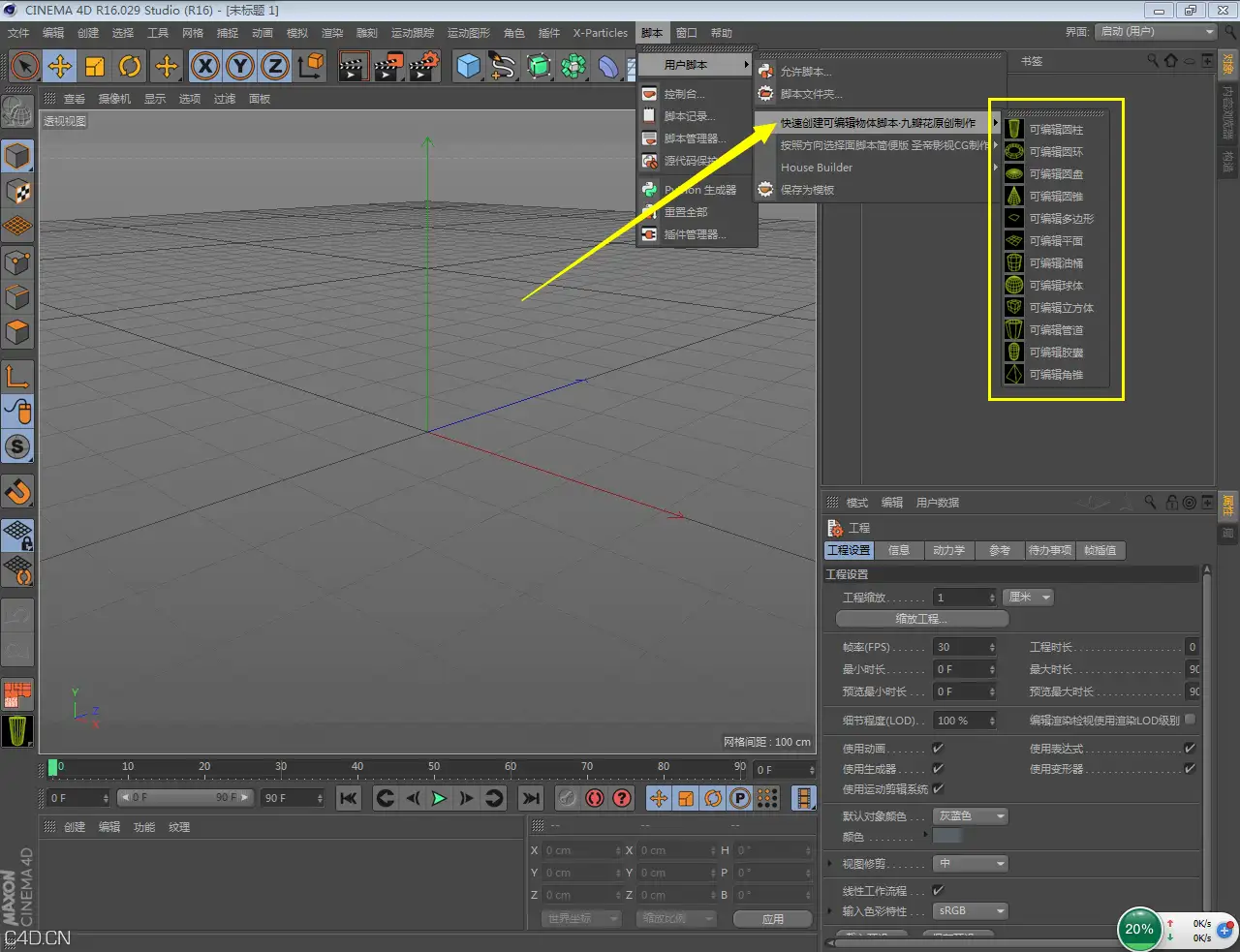Select the Move tool in top toolbar

pos(60,66)
